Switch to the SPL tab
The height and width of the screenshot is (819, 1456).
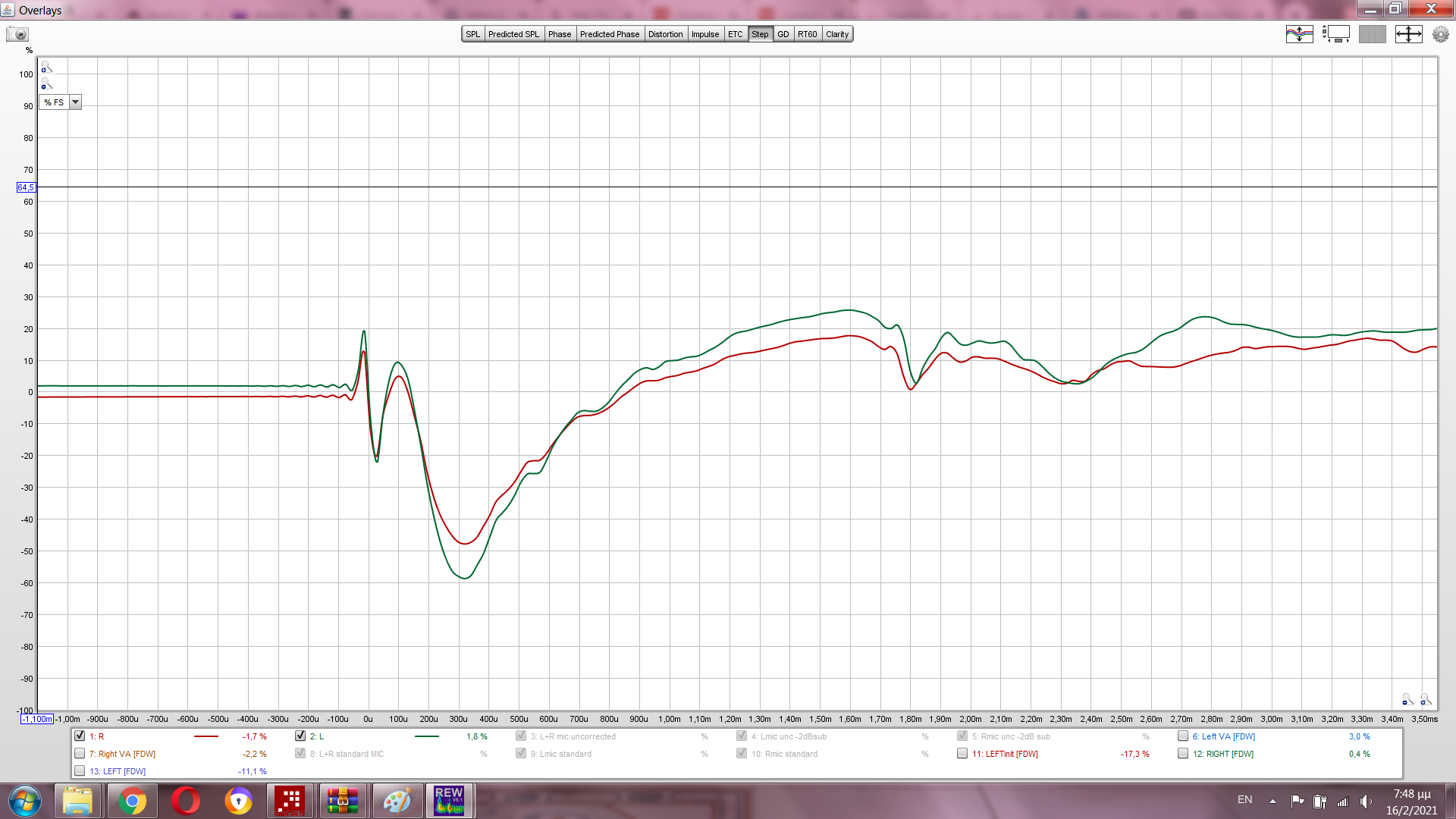point(472,34)
